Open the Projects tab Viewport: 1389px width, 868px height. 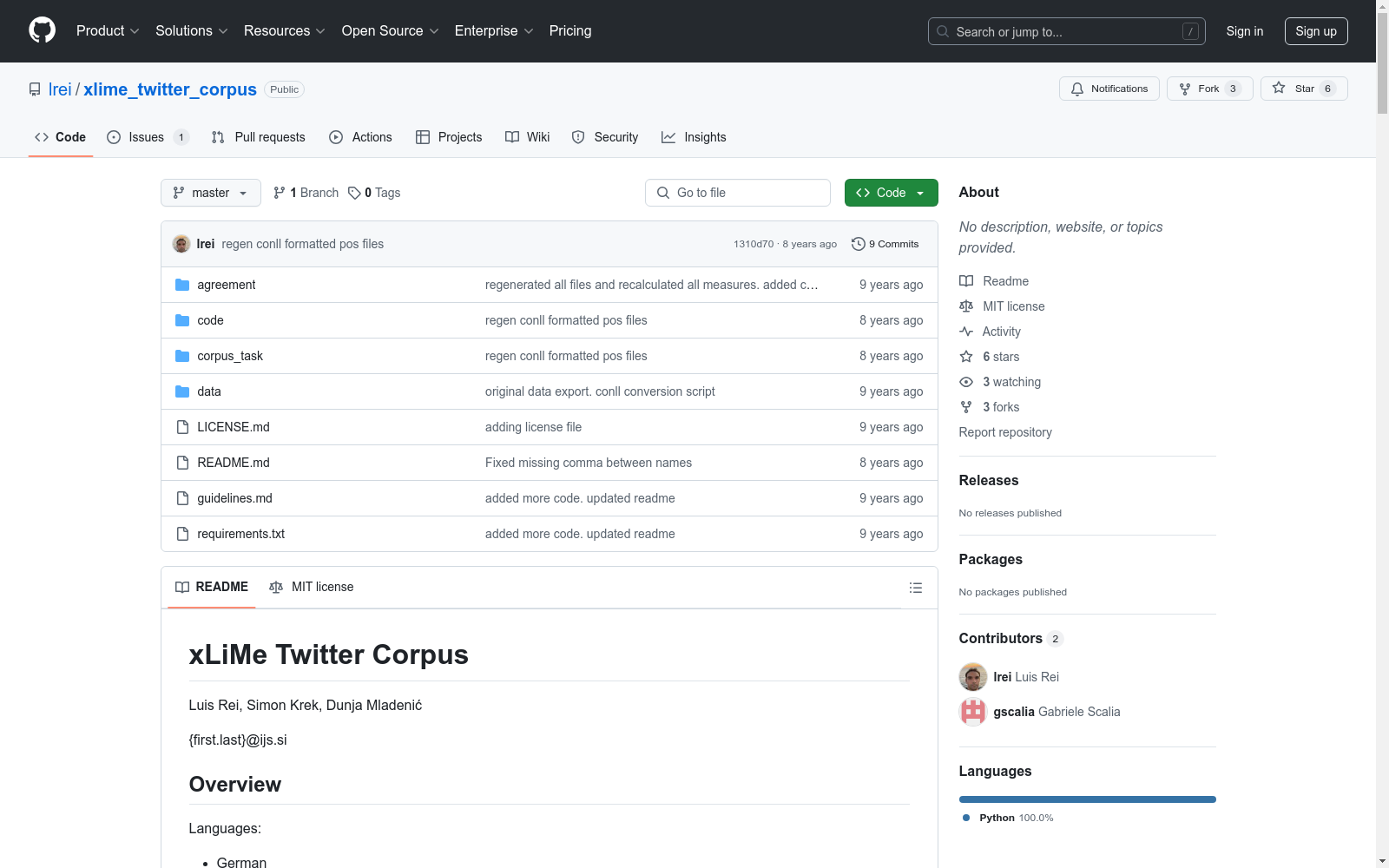click(449, 137)
